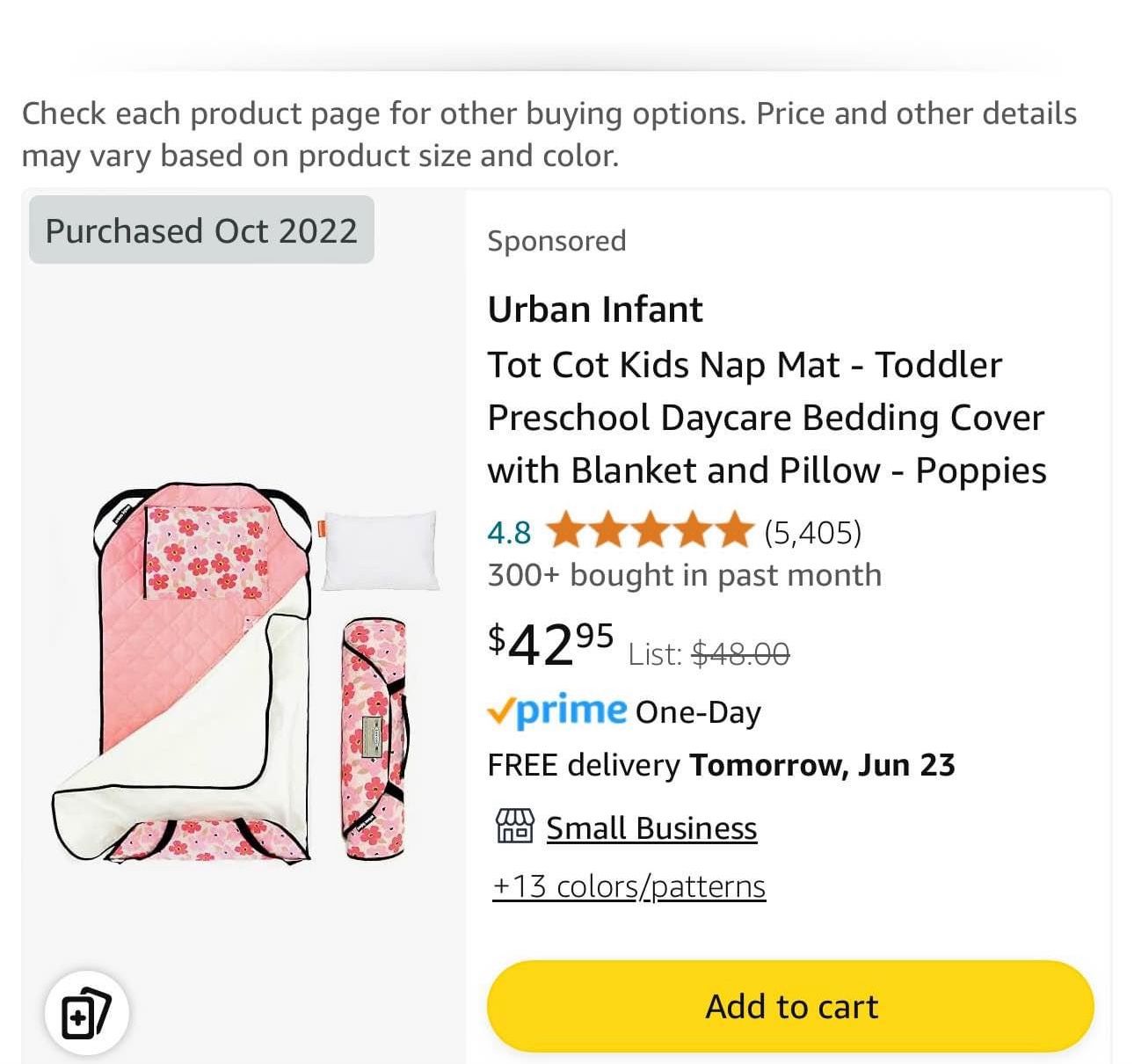Select the 4.8 rating value

coord(507,532)
